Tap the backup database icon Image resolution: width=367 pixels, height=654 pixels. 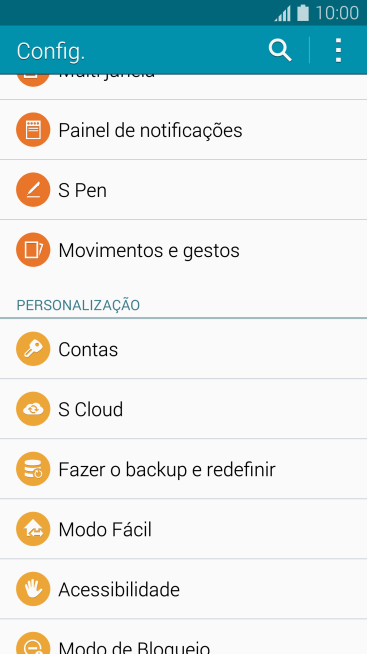click(33, 469)
